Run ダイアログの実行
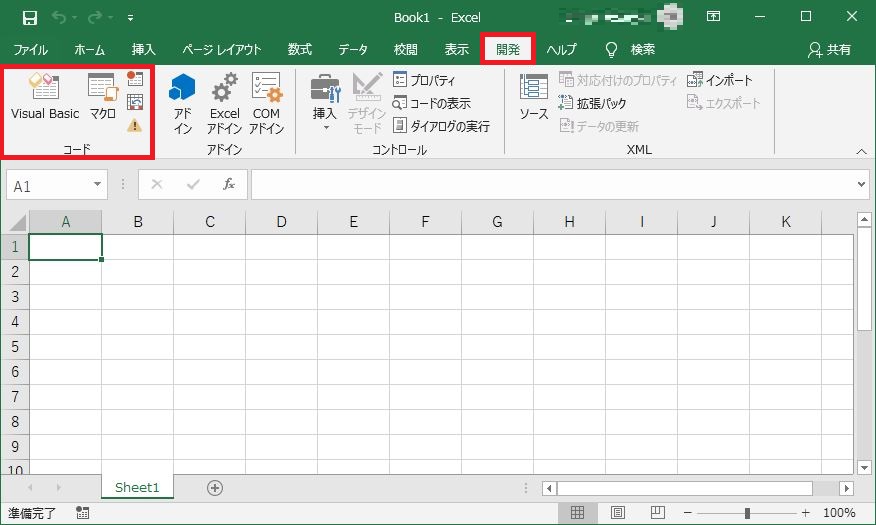 (441, 126)
